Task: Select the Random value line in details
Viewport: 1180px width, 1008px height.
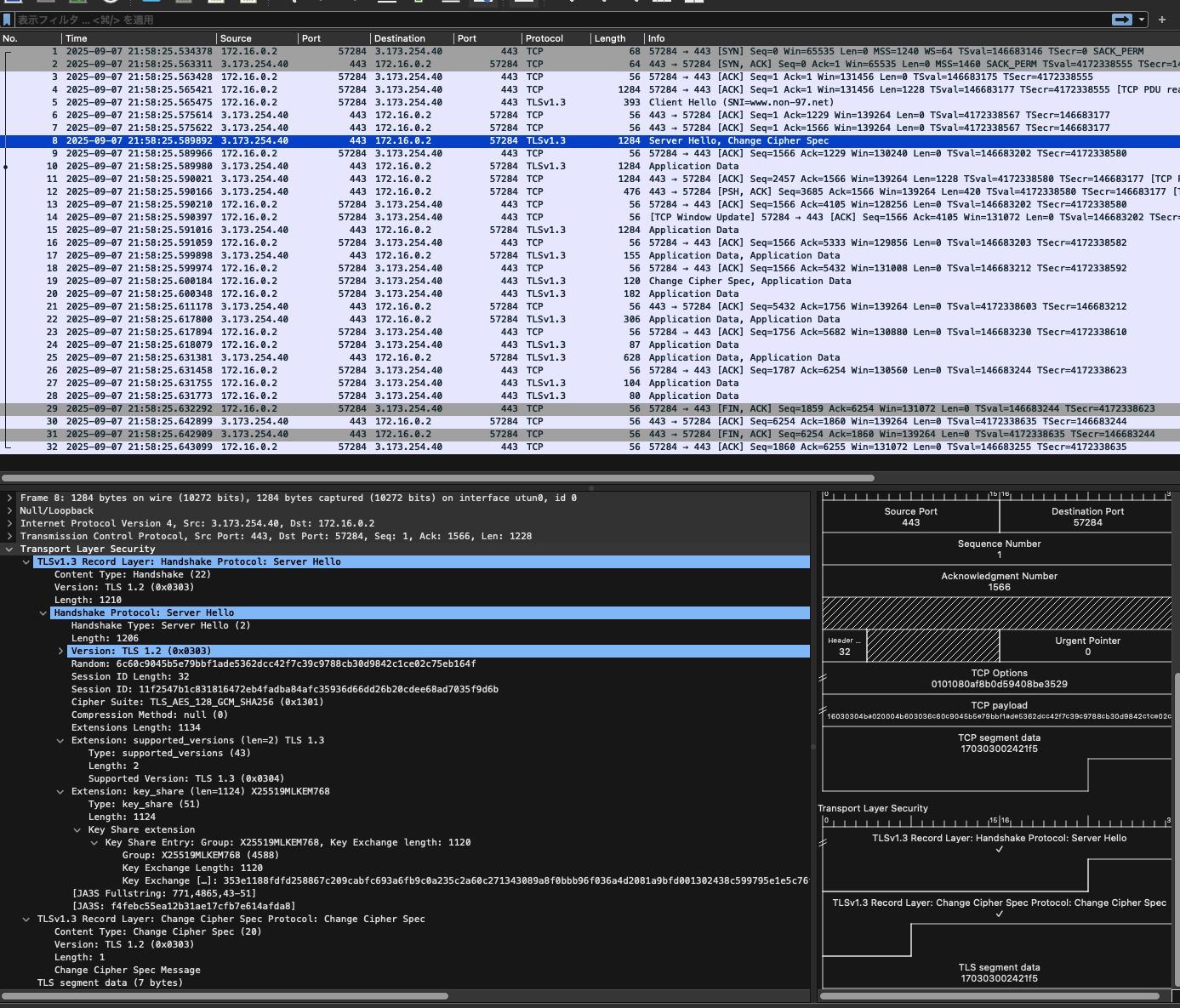Action: tap(273, 664)
